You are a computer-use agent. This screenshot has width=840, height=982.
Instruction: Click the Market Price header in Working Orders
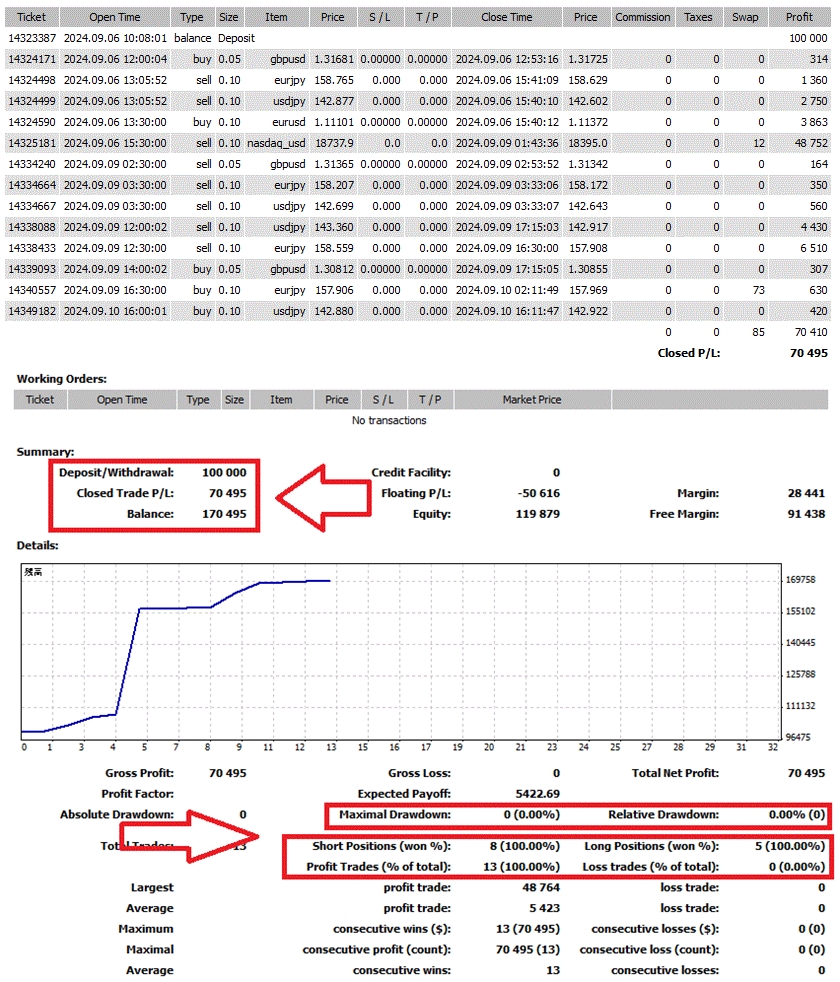[532, 400]
